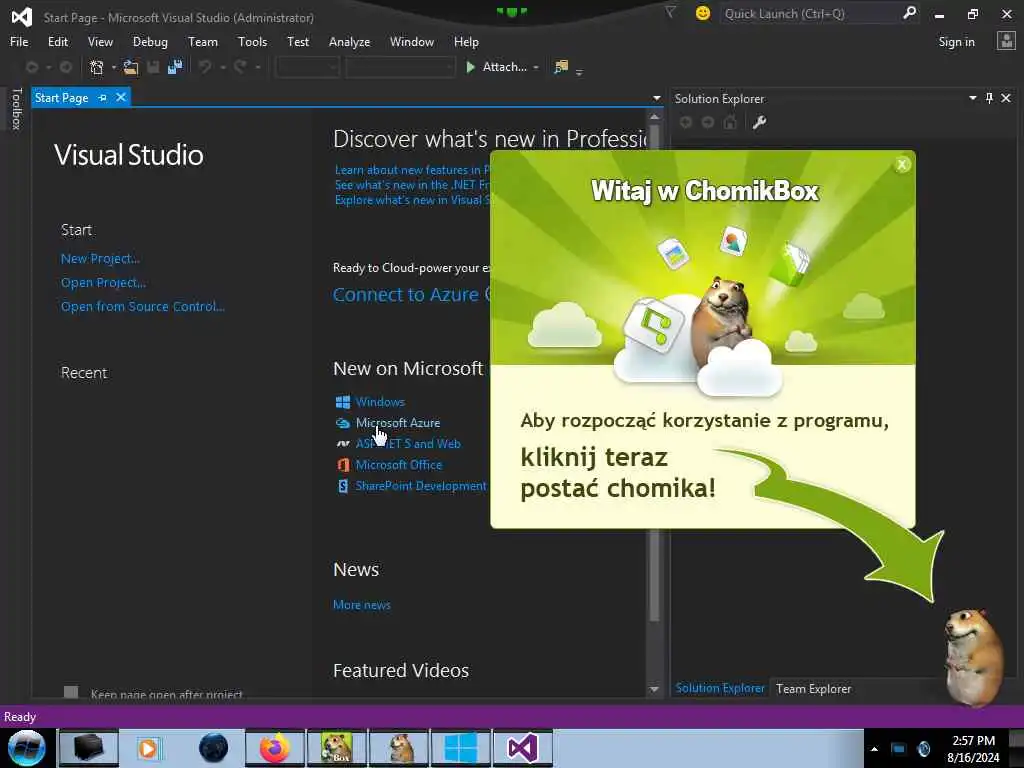Close the Start Page tab
1024x768 pixels.
point(121,97)
